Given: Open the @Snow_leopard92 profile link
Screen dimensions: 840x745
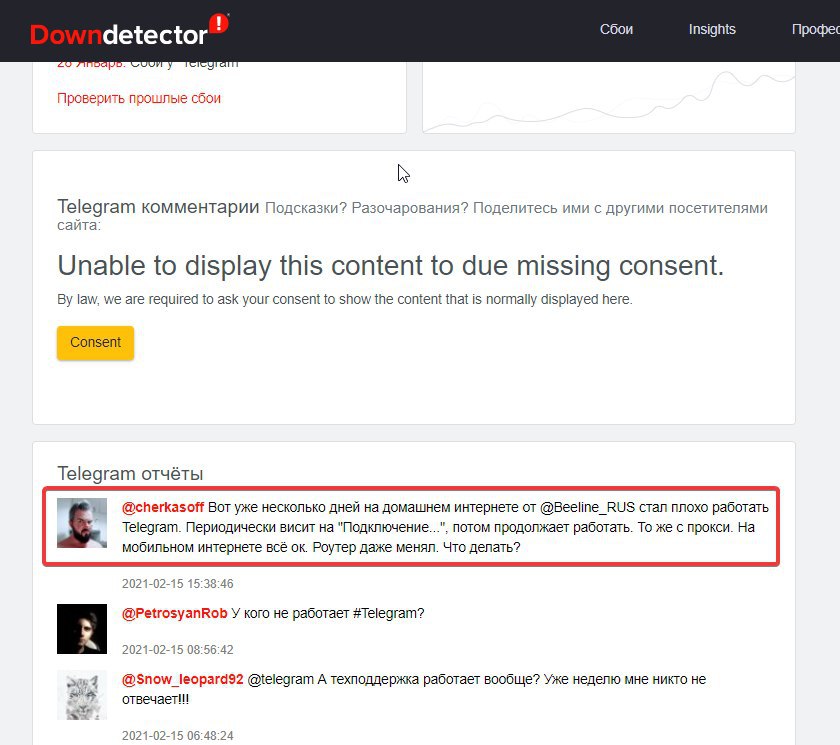Looking at the screenshot, I should (x=183, y=680).
